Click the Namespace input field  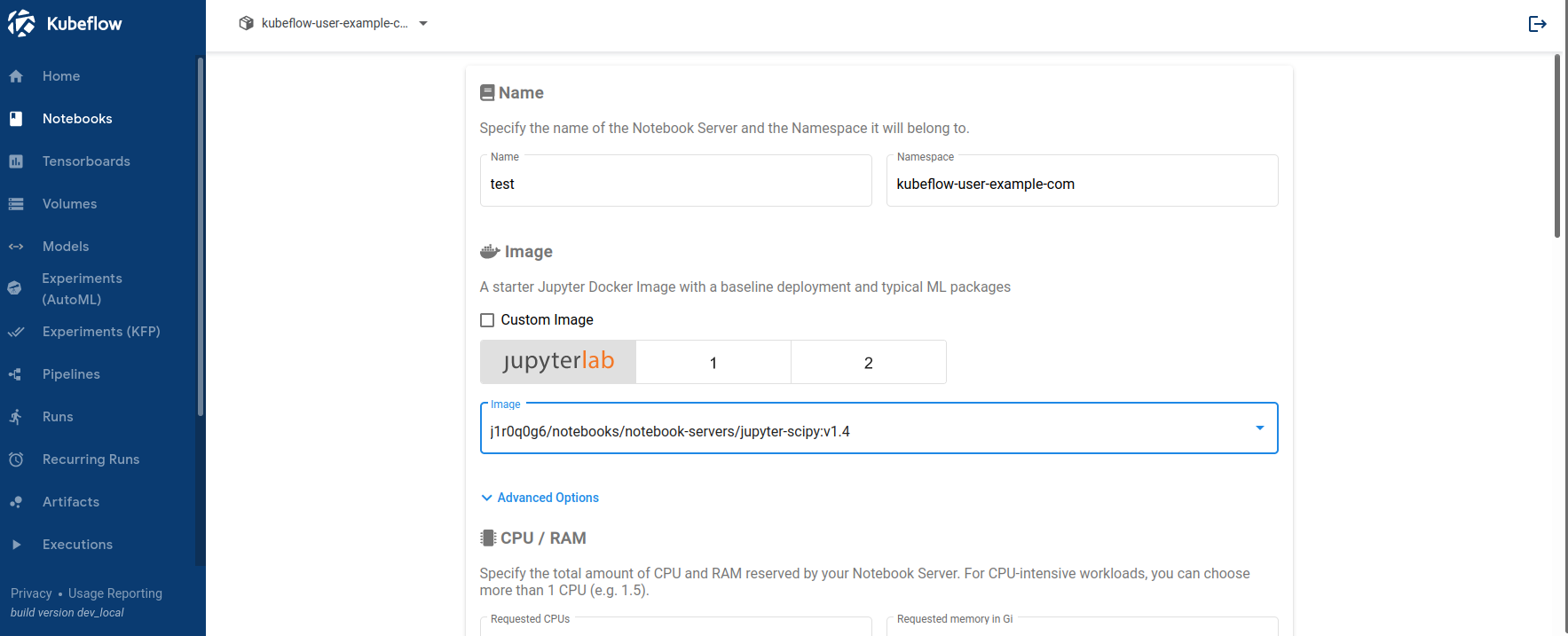[x=1083, y=181]
